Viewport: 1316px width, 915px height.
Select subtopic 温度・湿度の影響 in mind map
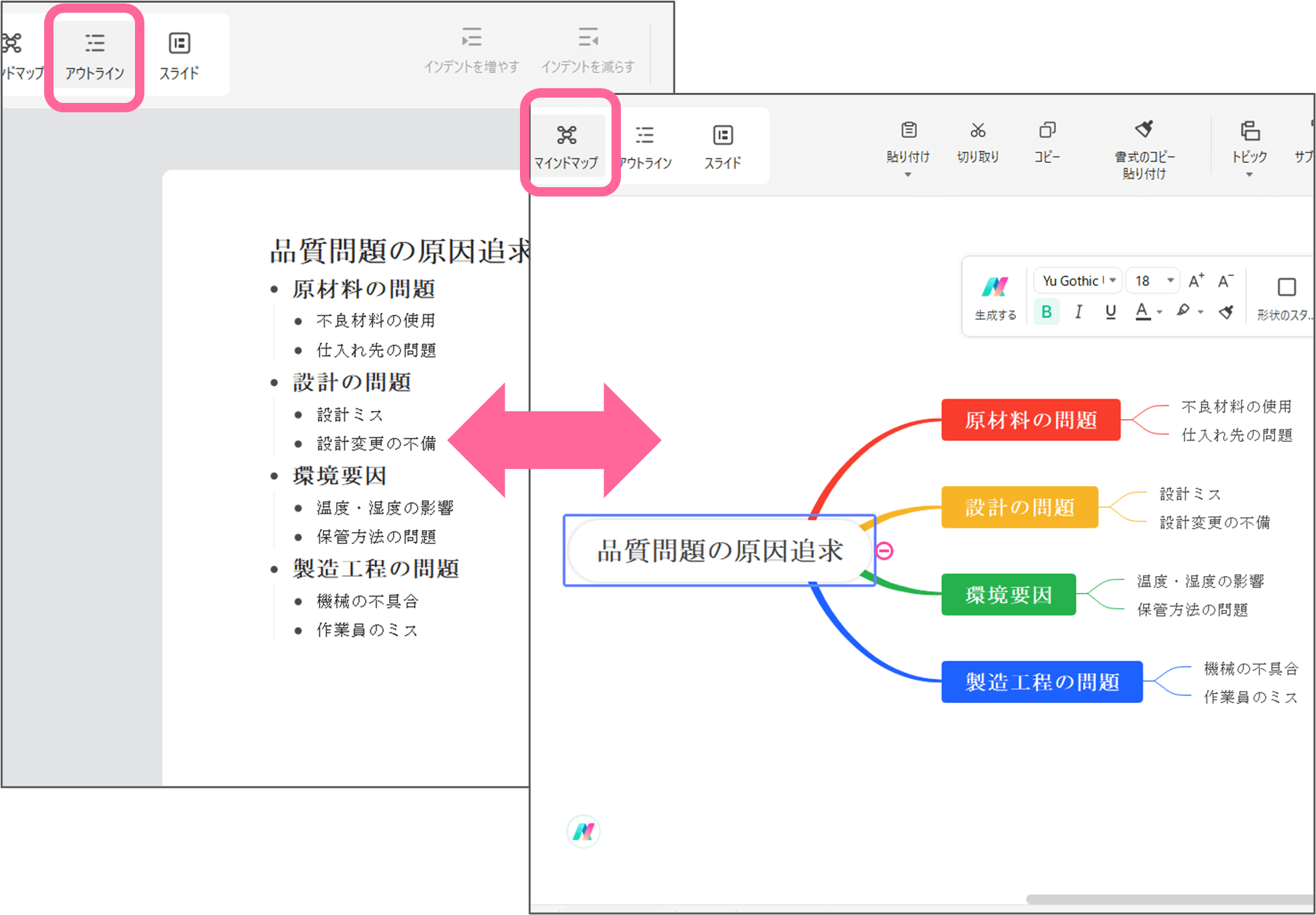click(x=1200, y=581)
